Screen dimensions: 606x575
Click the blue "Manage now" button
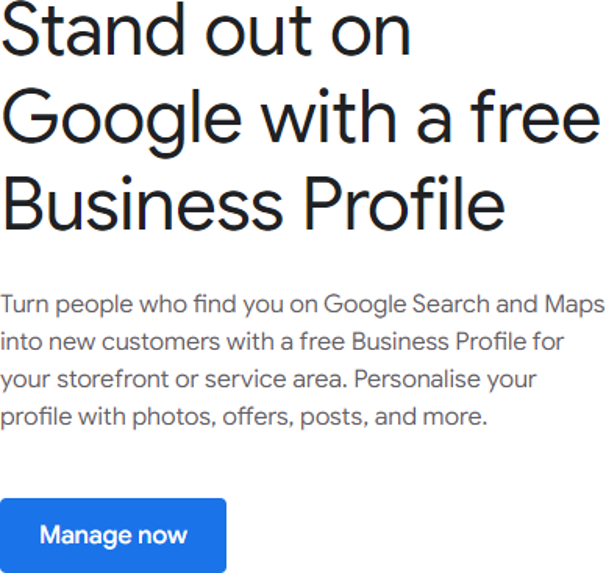click(113, 535)
